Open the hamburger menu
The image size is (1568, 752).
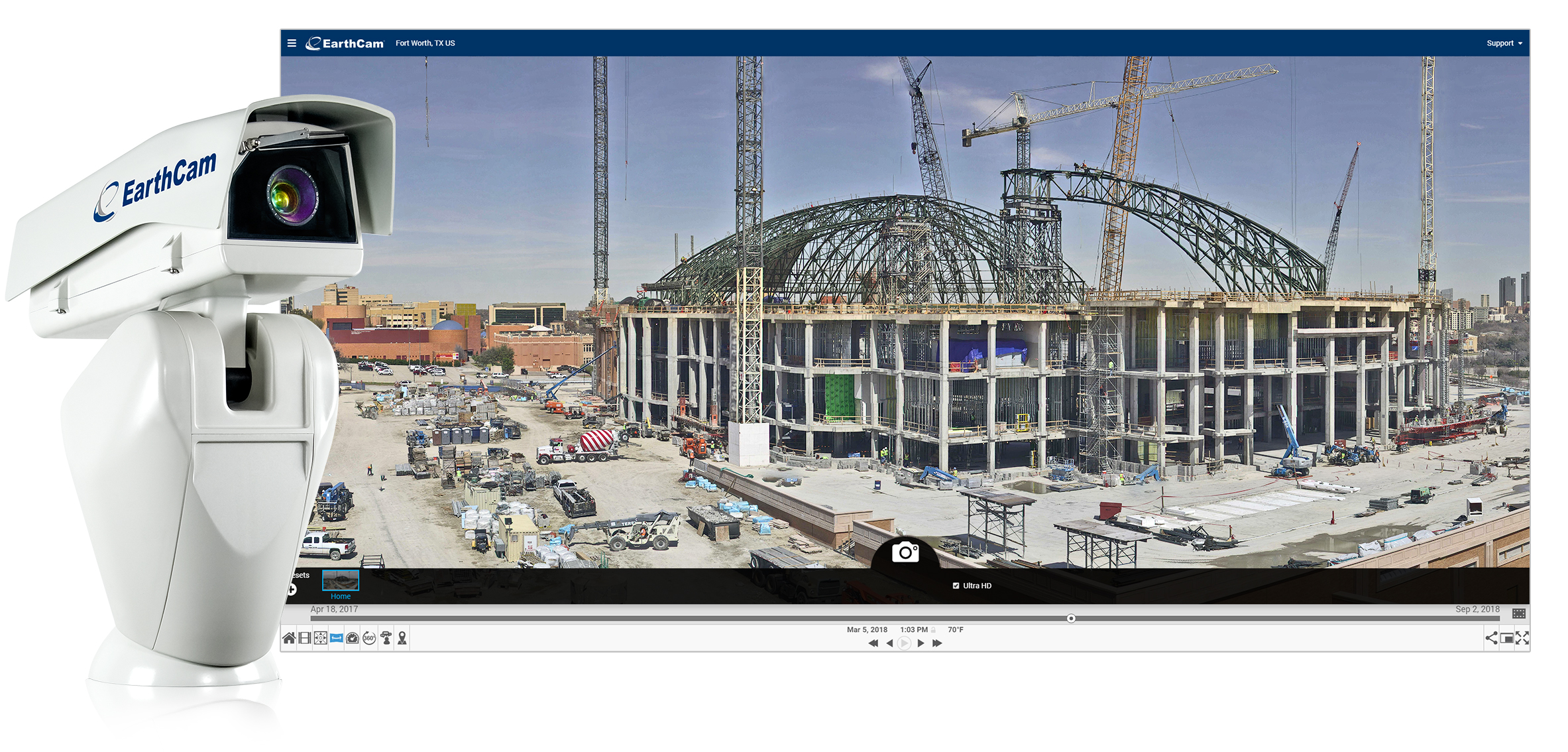(292, 43)
